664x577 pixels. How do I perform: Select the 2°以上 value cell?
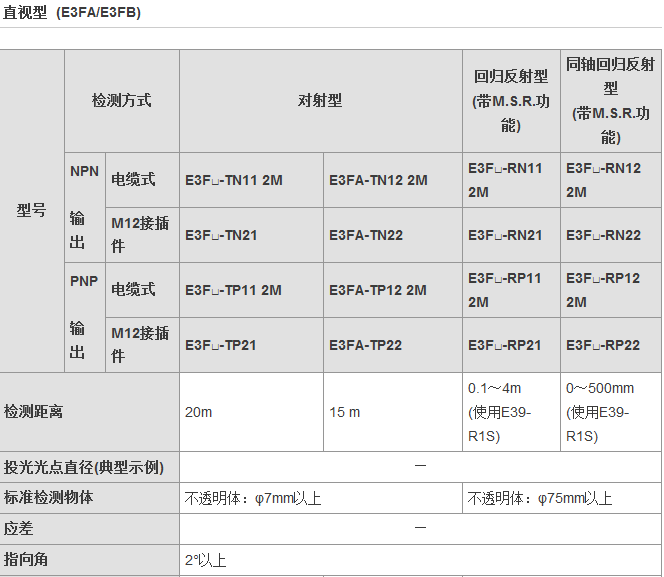(206, 560)
